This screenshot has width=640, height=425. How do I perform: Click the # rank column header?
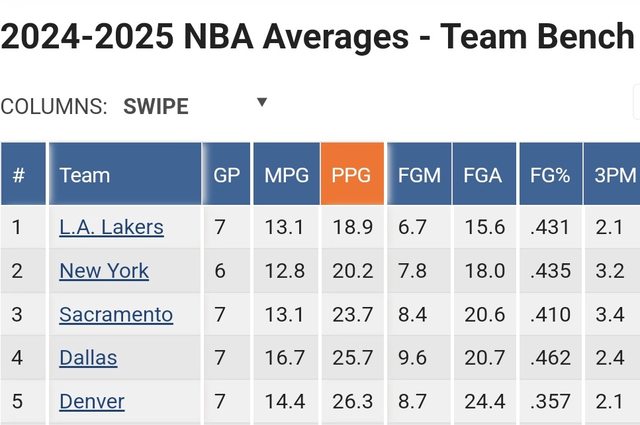click(19, 175)
